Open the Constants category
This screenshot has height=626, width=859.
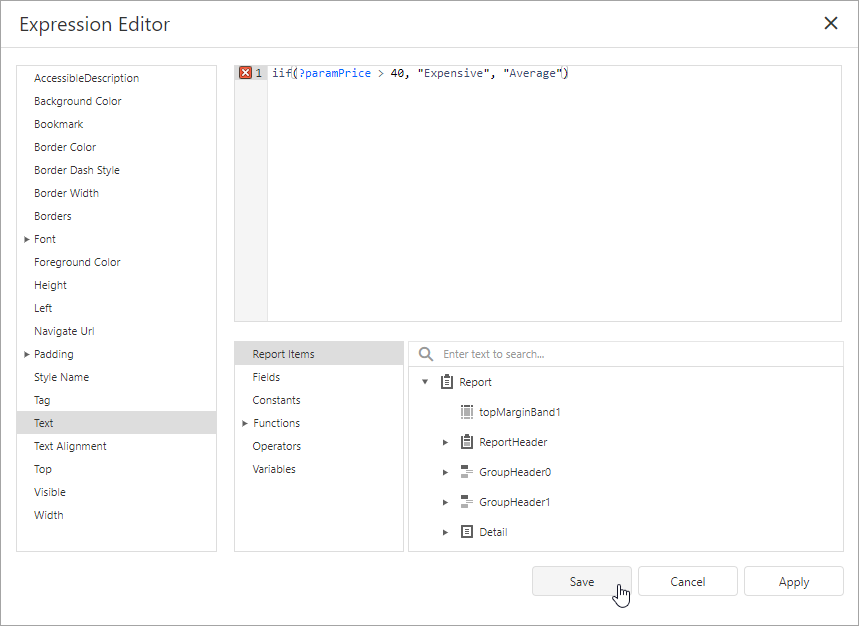275,399
